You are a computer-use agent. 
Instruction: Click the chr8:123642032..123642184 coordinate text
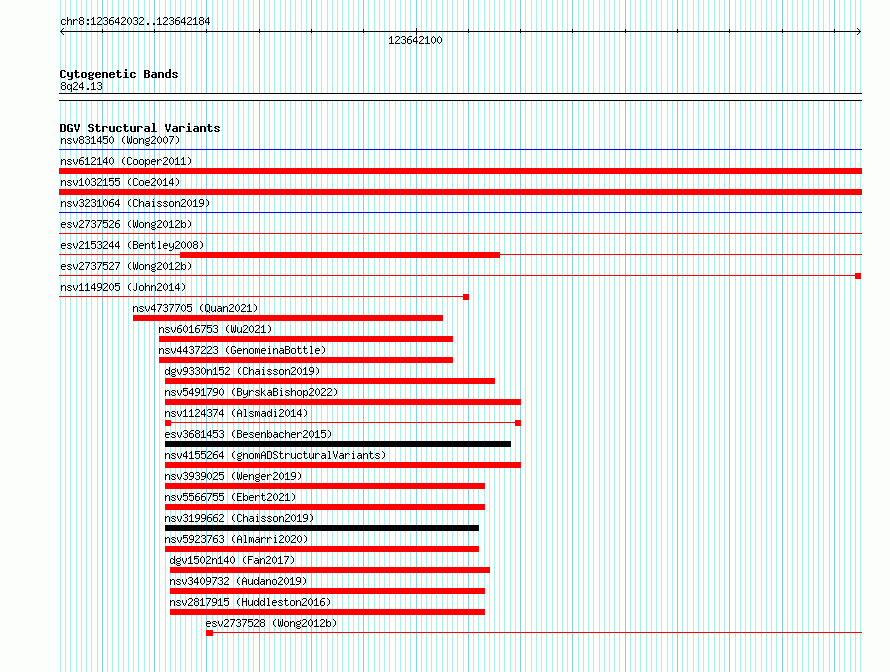pyautogui.click(x=135, y=21)
